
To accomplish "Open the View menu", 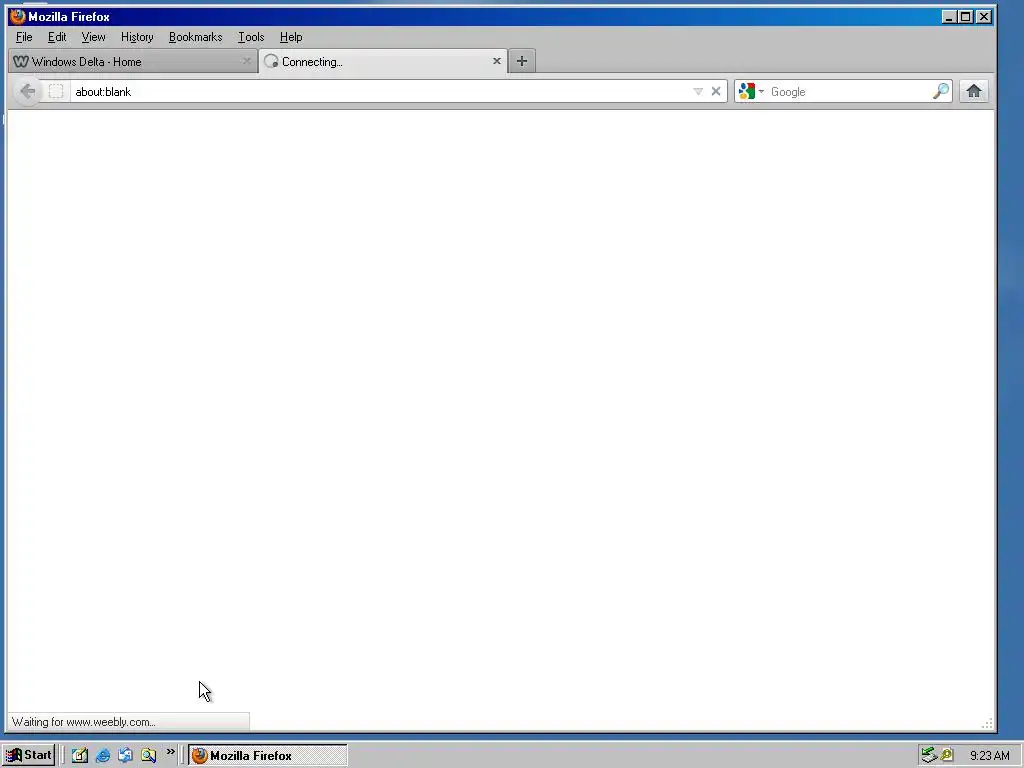I will pos(93,37).
